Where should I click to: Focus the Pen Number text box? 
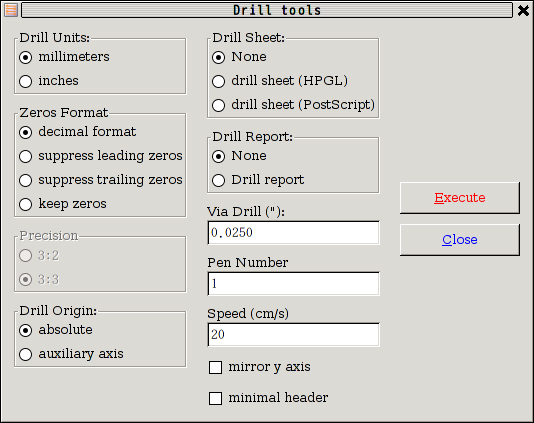pyautogui.click(x=293, y=284)
